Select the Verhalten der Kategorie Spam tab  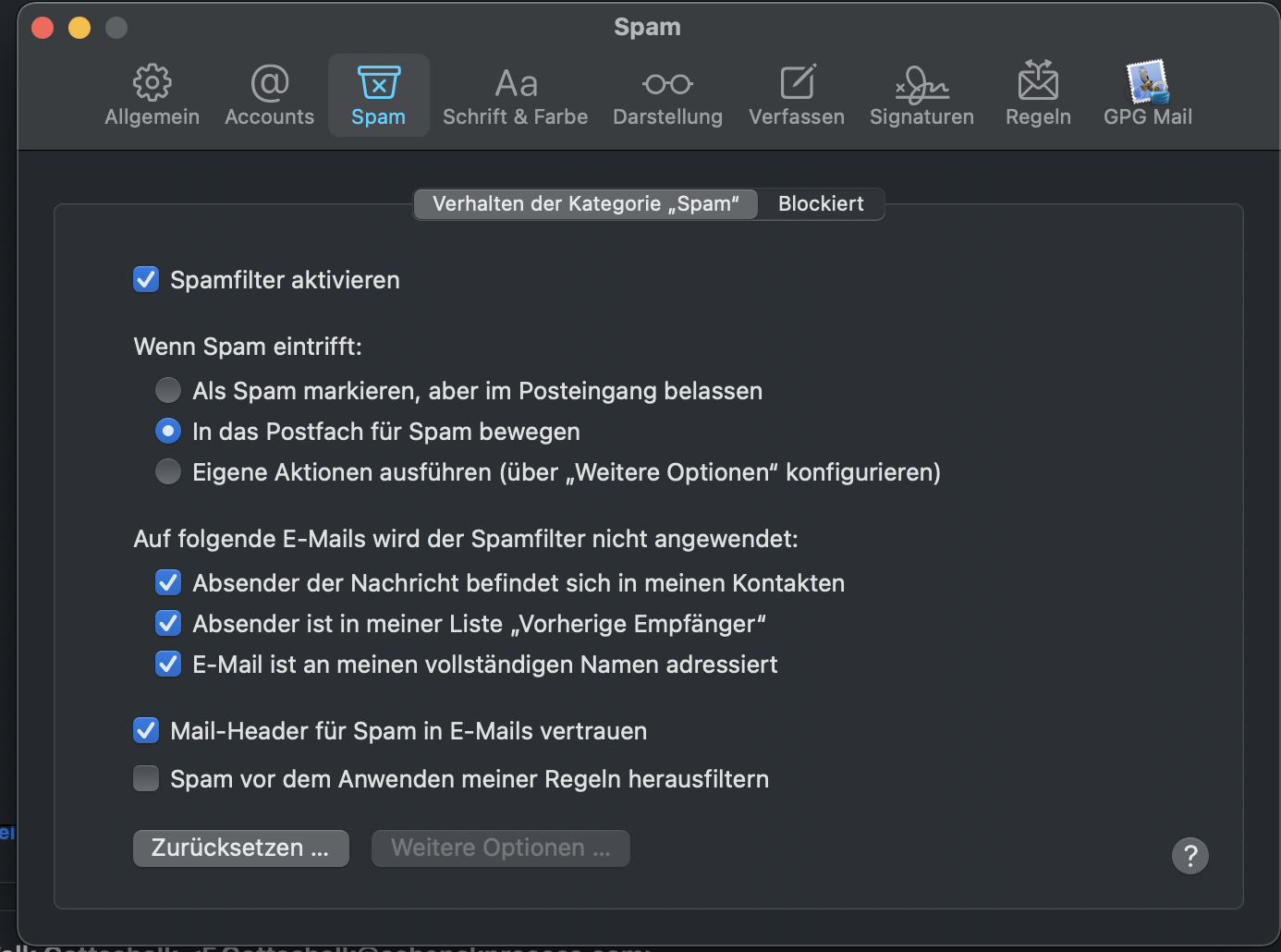point(586,203)
